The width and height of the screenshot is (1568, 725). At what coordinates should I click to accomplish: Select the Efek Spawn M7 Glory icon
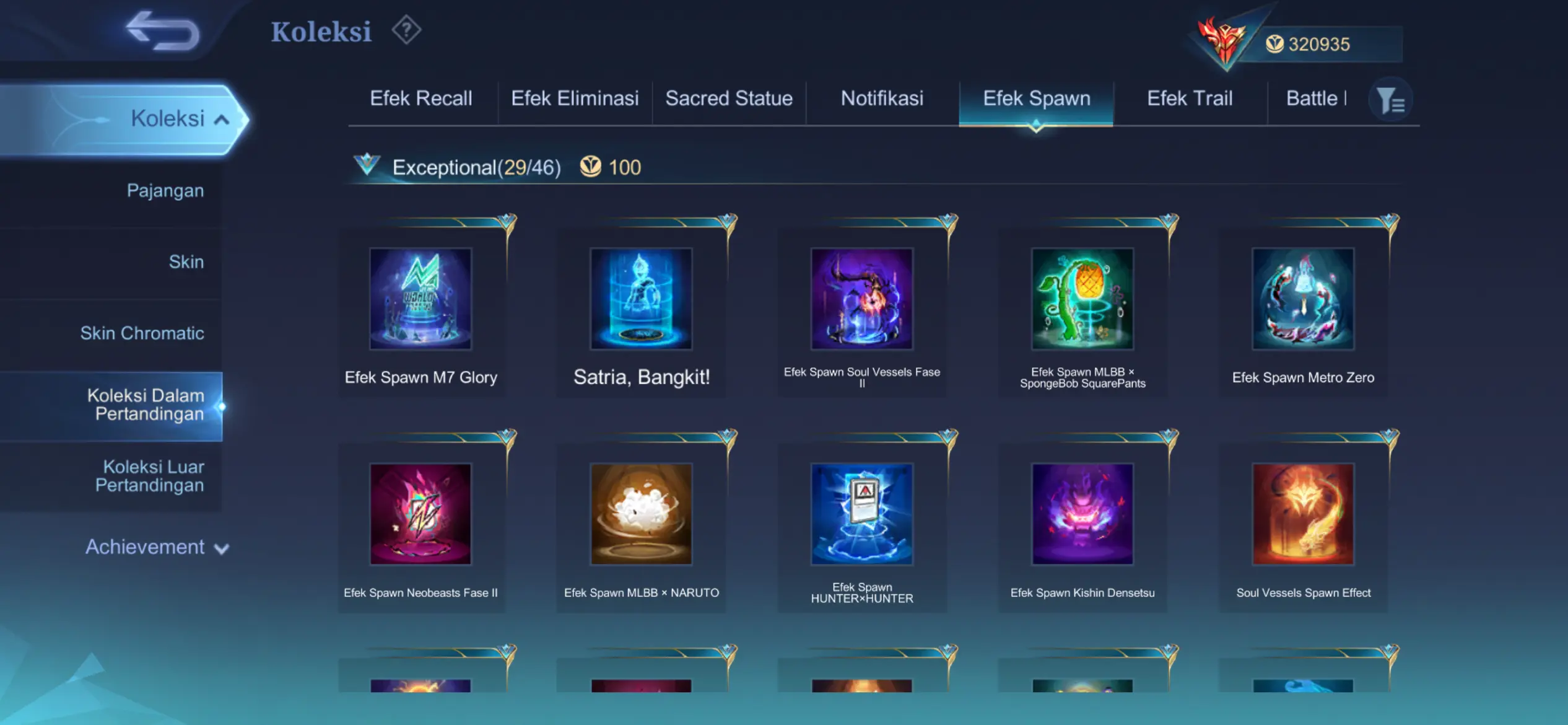(x=420, y=299)
